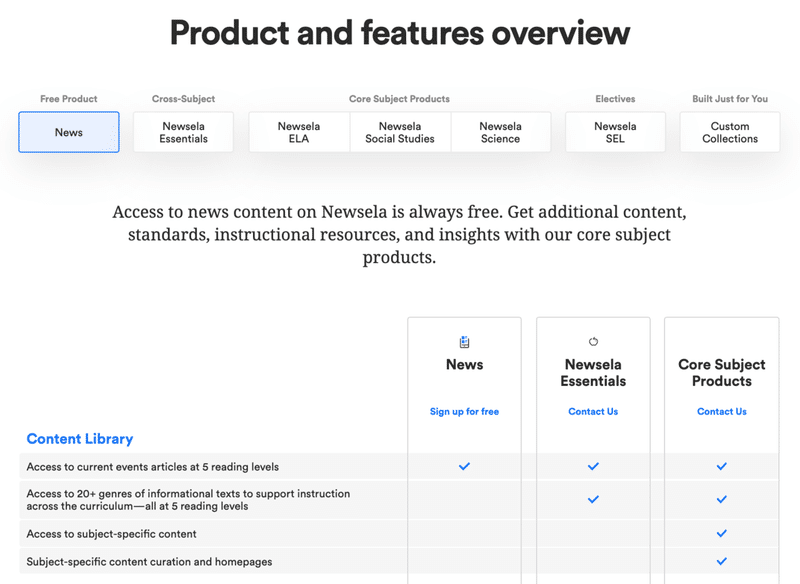Click the Cross-Subject category label
800x584 pixels.
184,99
